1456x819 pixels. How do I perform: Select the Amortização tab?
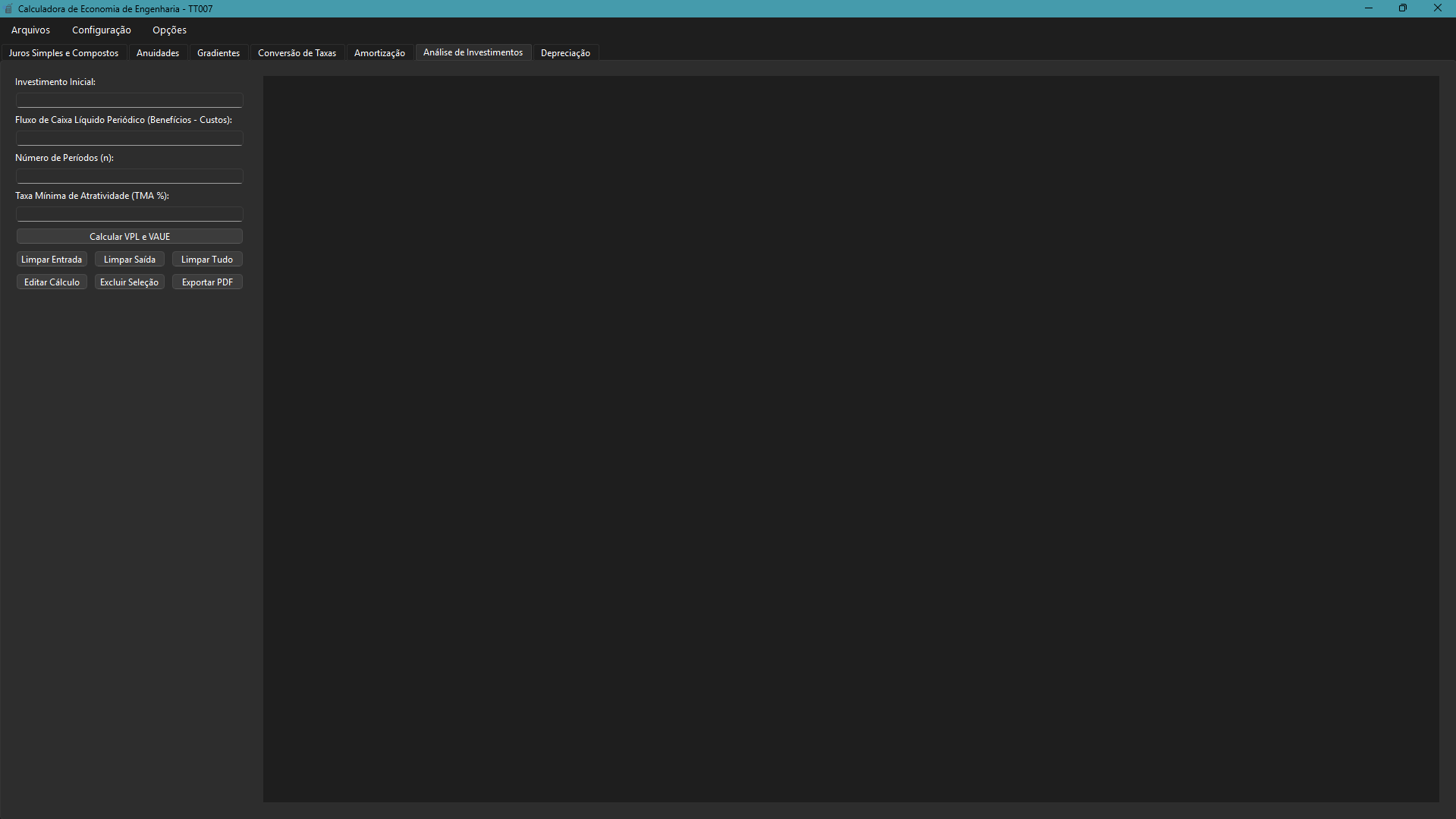point(379,53)
